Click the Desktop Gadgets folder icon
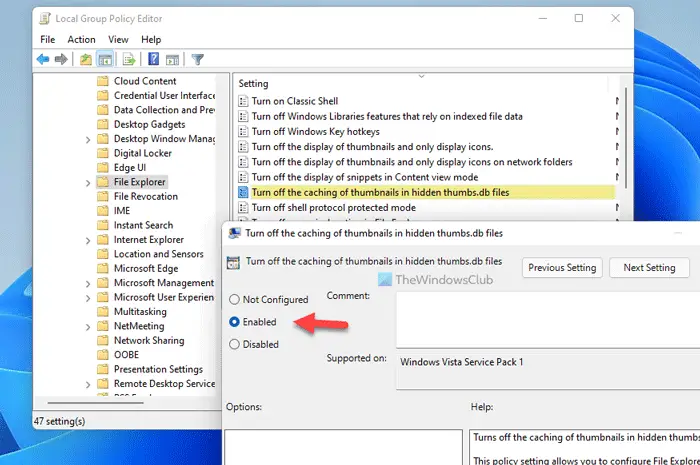This screenshot has height=465, width=700. [x=103, y=124]
